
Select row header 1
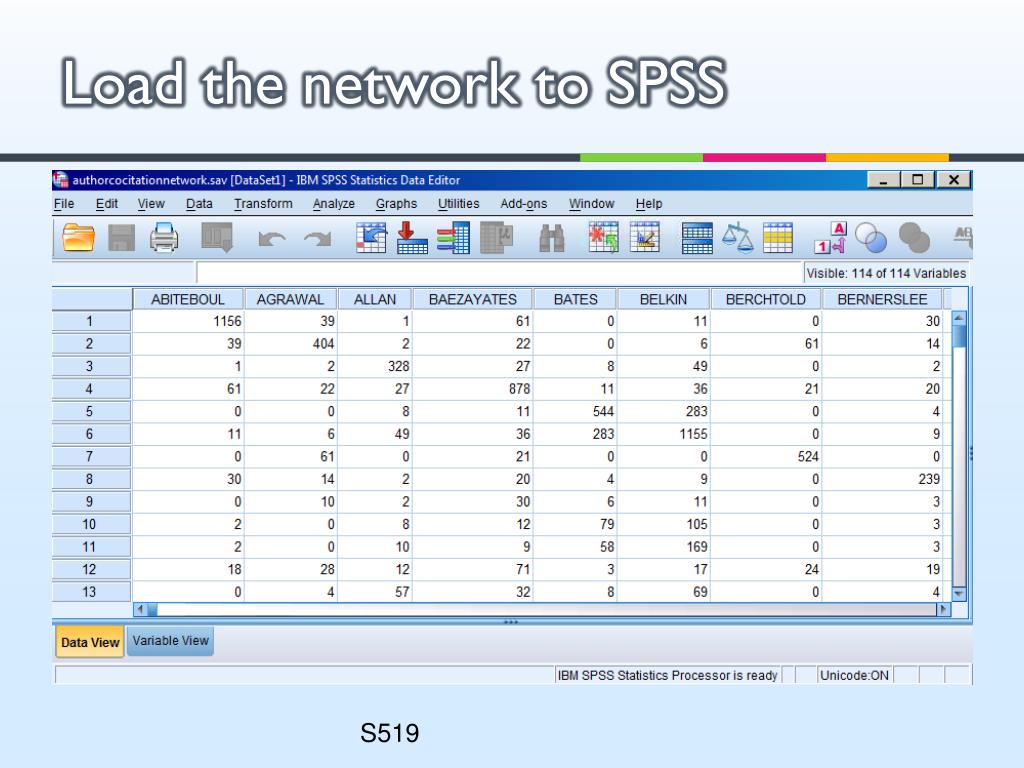pyautogui.click(x=91, y=321)
